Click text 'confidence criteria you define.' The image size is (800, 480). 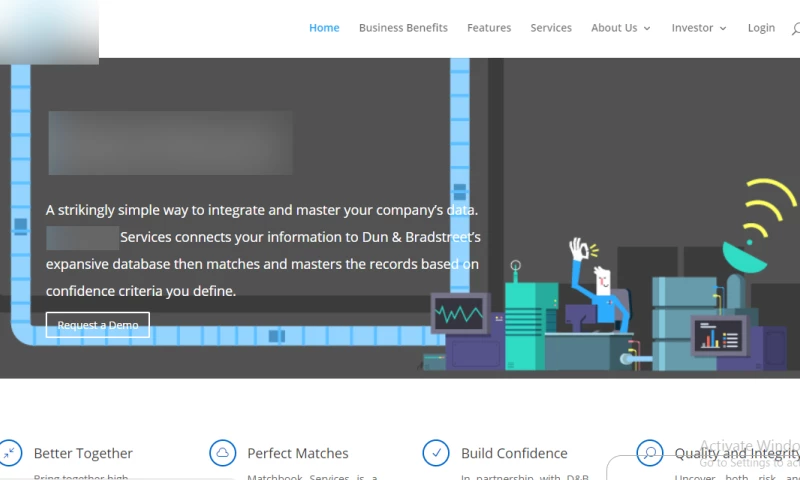[141, 291]
